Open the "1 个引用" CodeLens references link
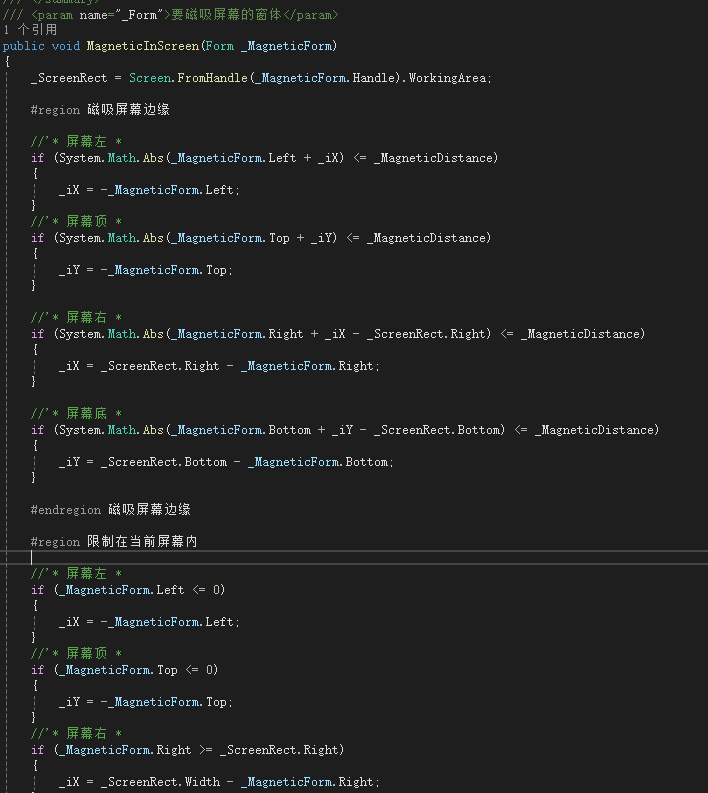This screenshot has width=708, height=793. [x=30, y=30]
